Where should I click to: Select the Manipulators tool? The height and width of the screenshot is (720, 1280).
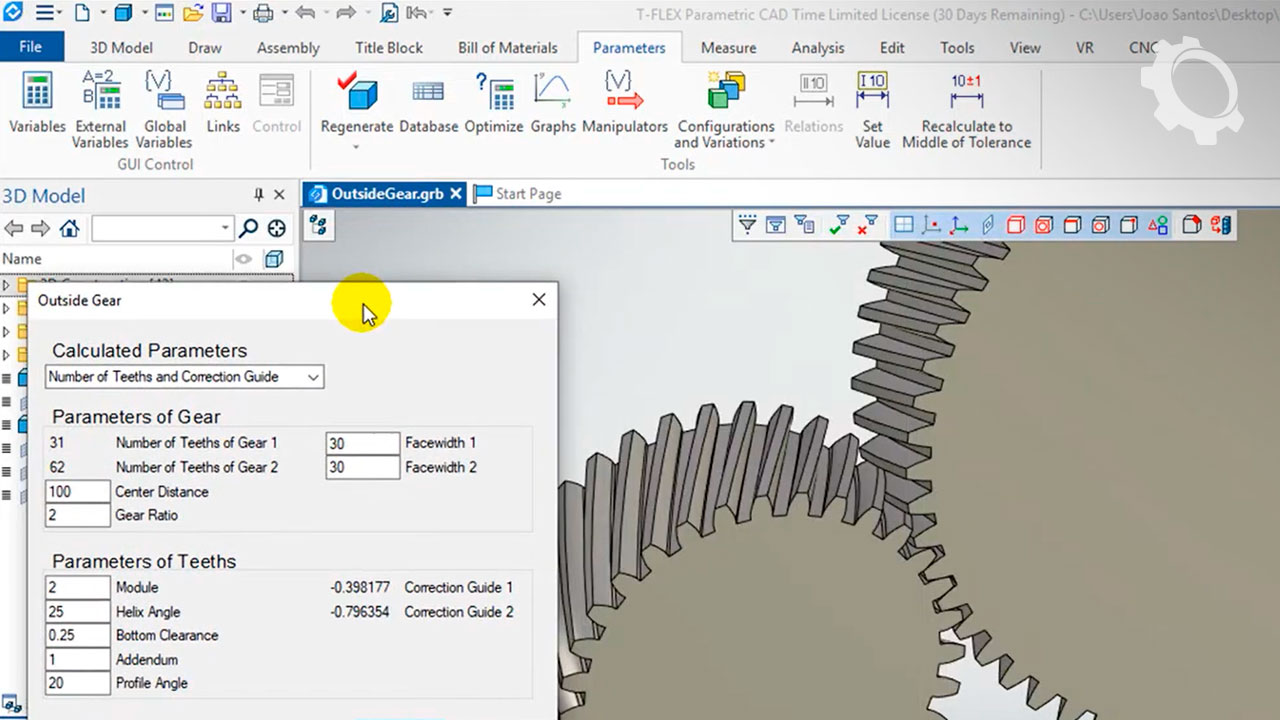625,103
